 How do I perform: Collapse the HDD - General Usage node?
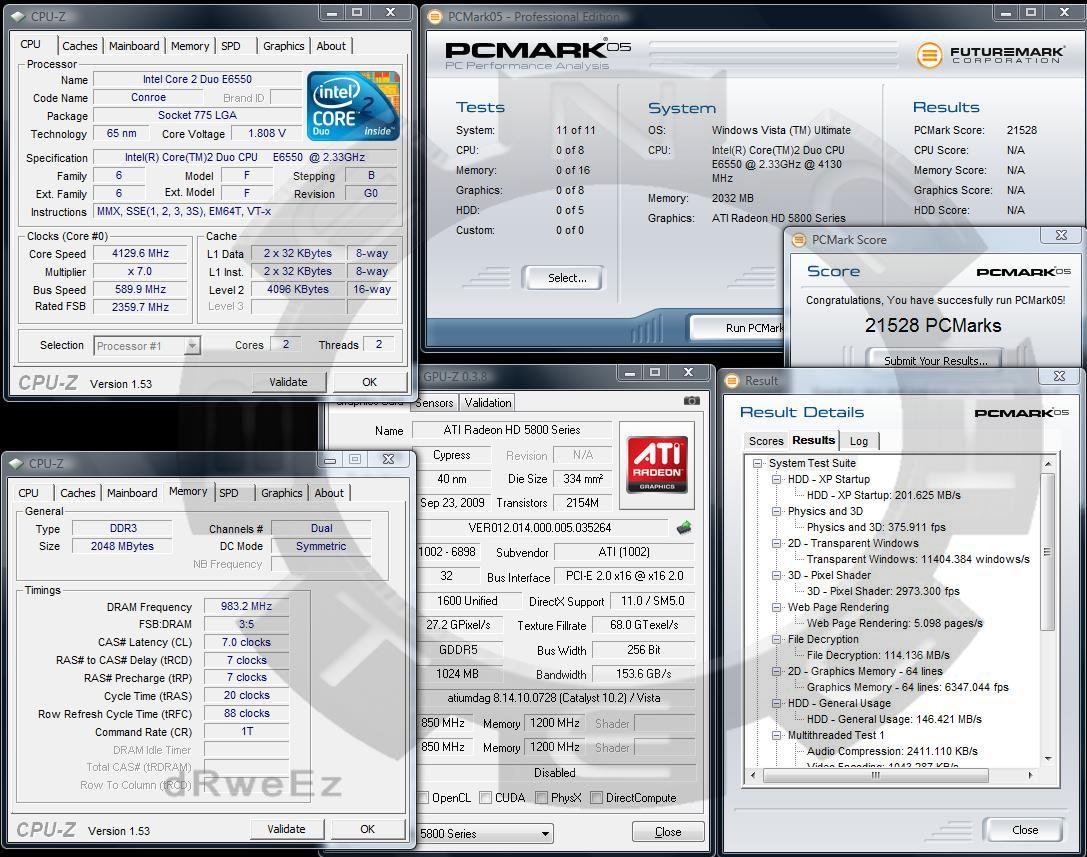[776, 703]
